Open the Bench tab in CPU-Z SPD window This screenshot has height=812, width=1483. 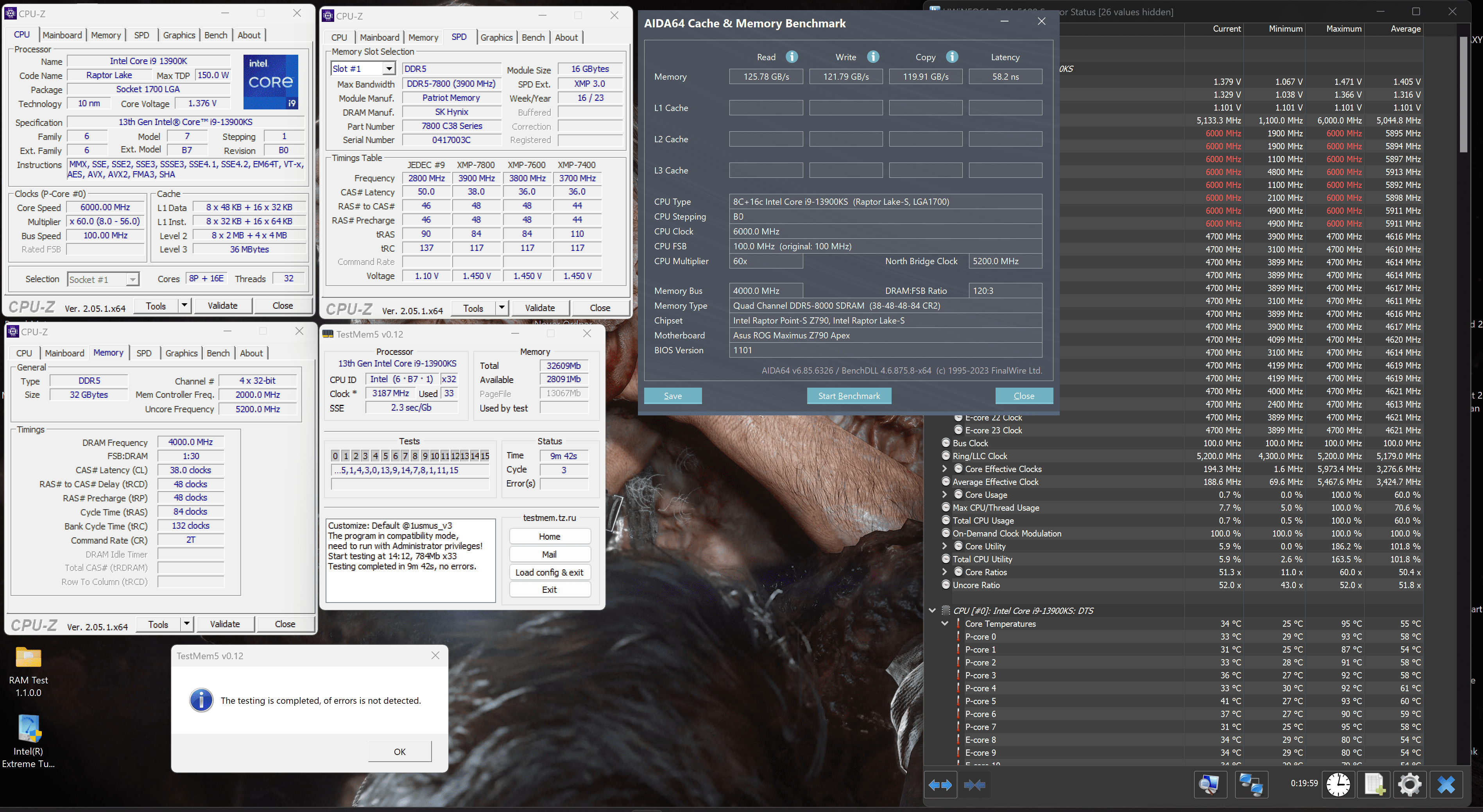(x=532, y=38)
